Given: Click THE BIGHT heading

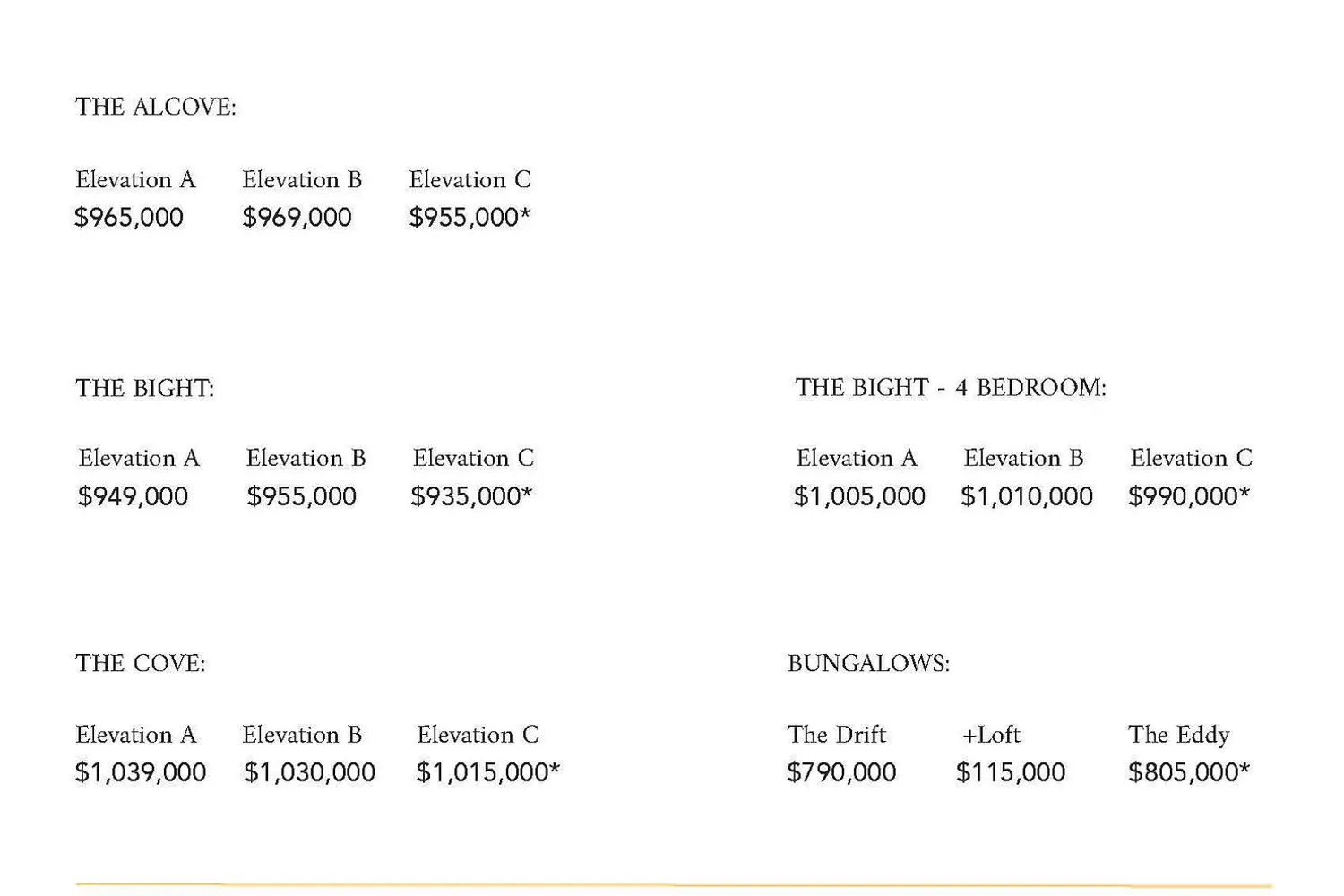Looking at the screenshot, I should coord(145,389).
